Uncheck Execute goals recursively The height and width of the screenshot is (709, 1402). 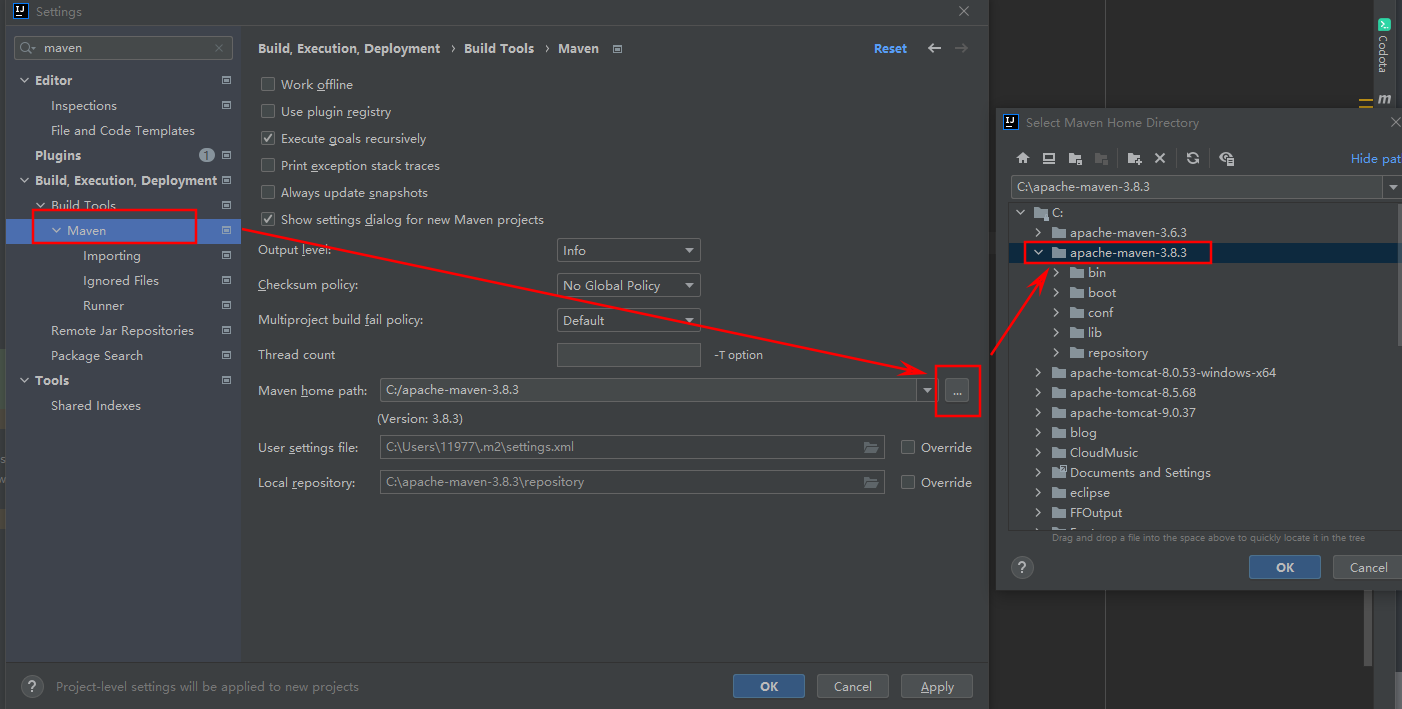268,138
